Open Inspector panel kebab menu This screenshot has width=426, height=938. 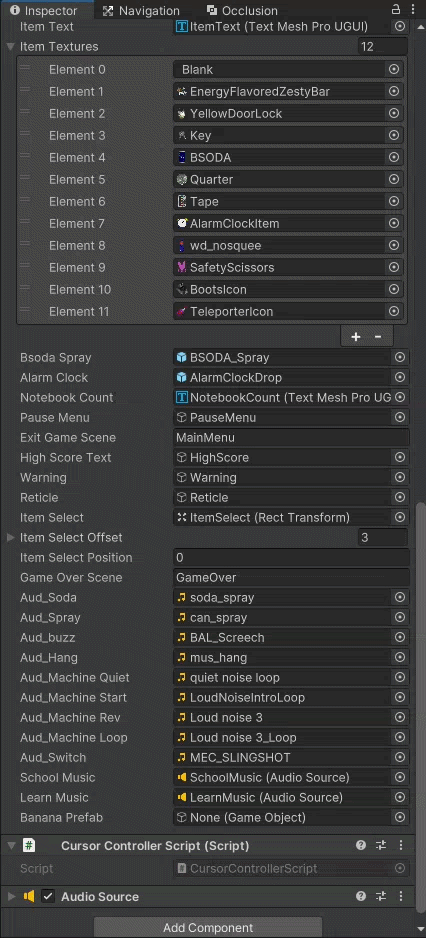(413, 10)
